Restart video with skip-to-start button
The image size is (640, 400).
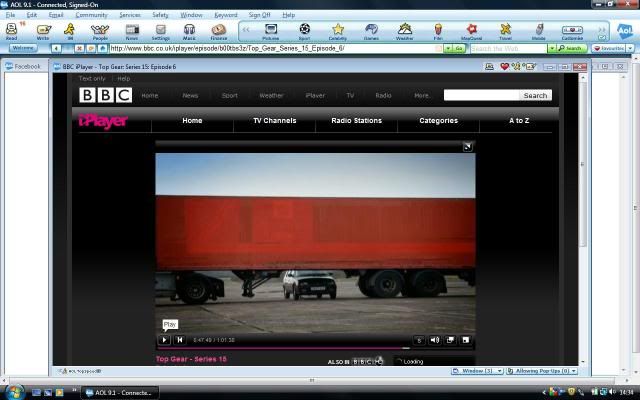click(180, 340)
